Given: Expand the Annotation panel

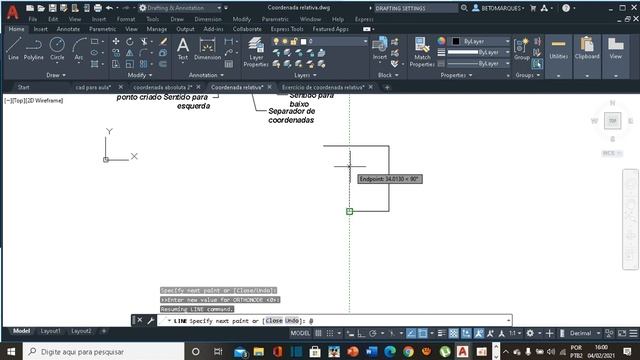Looking at the screenshot, I should pyautogui.click(x=206, y=75).
